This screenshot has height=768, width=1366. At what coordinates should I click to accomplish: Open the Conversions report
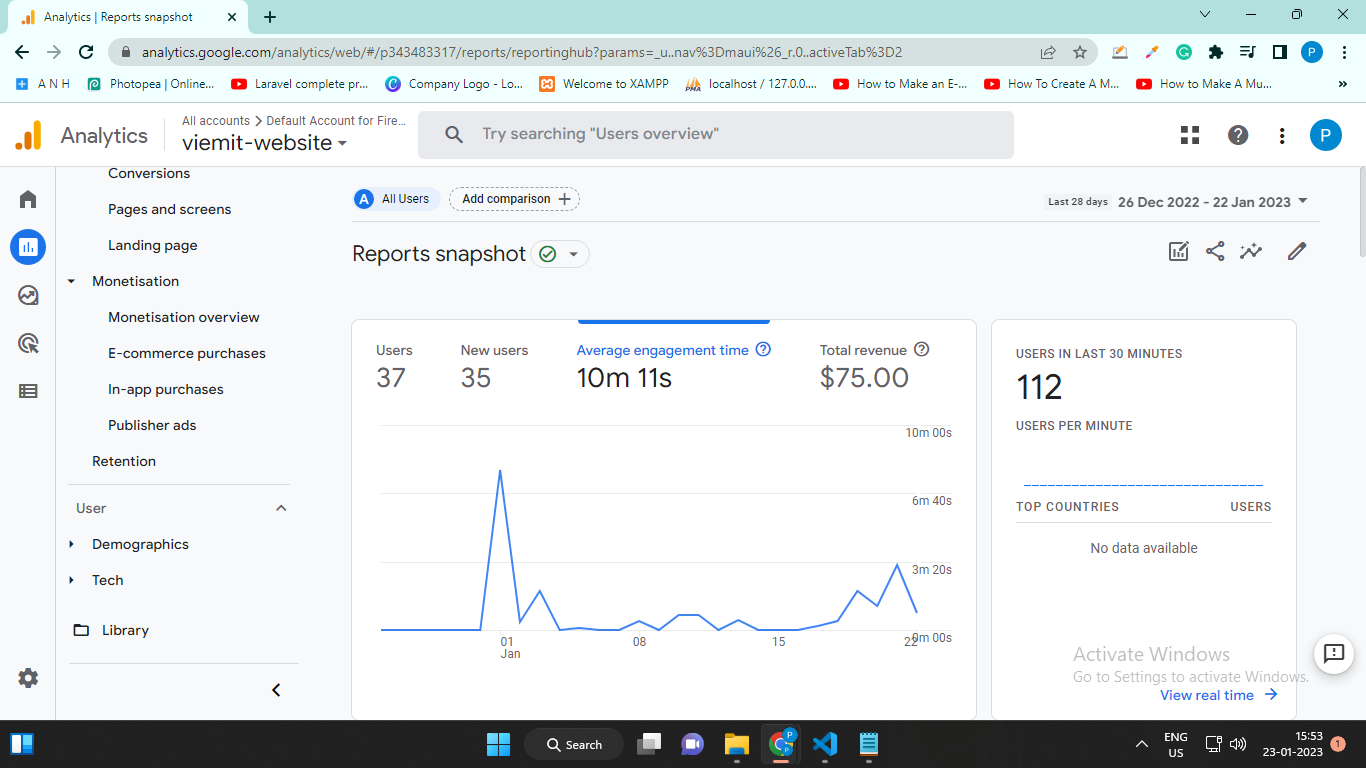[x=149, y=173]
